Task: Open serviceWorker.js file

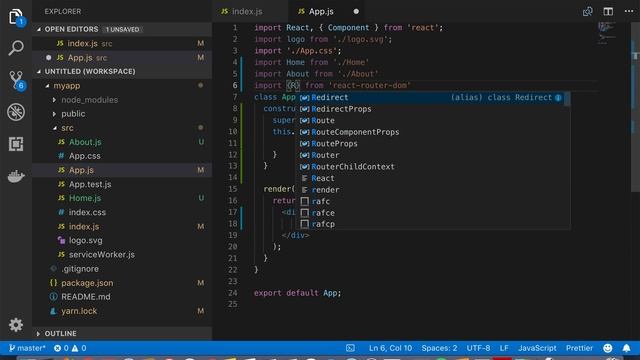Action: (122, 254)
